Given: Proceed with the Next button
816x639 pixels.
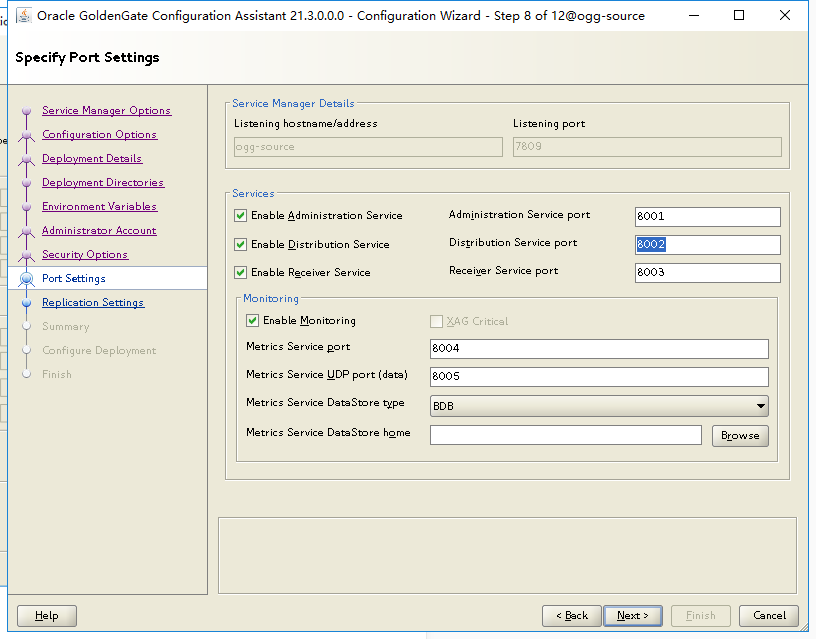Looking at the screenshot, I should coord(633,616).
